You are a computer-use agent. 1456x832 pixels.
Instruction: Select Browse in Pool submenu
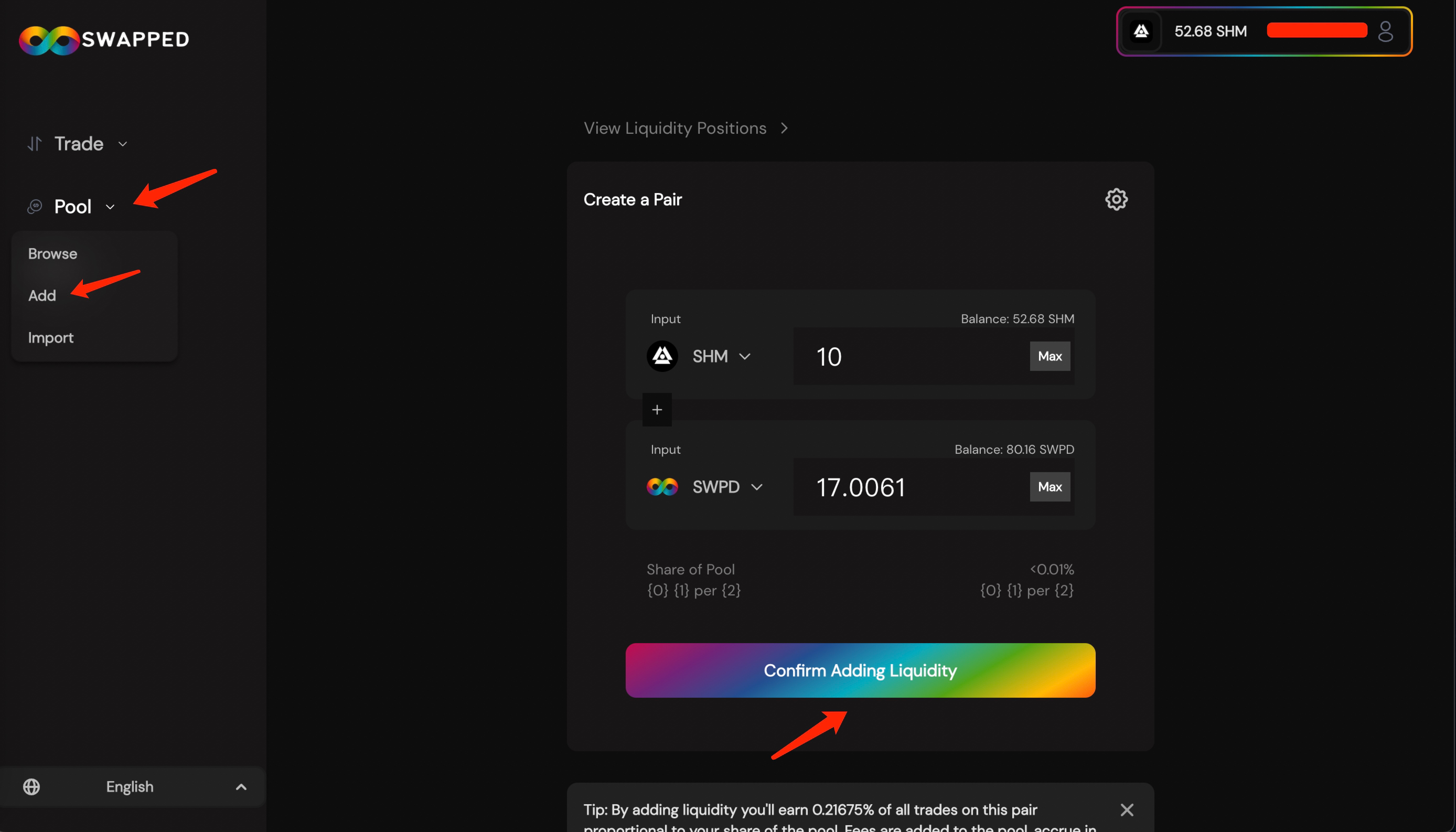point(52,254)
